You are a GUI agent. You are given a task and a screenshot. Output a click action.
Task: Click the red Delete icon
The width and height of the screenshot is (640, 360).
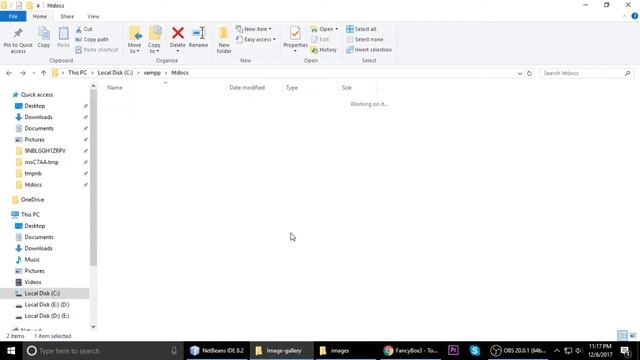[178, 33]
